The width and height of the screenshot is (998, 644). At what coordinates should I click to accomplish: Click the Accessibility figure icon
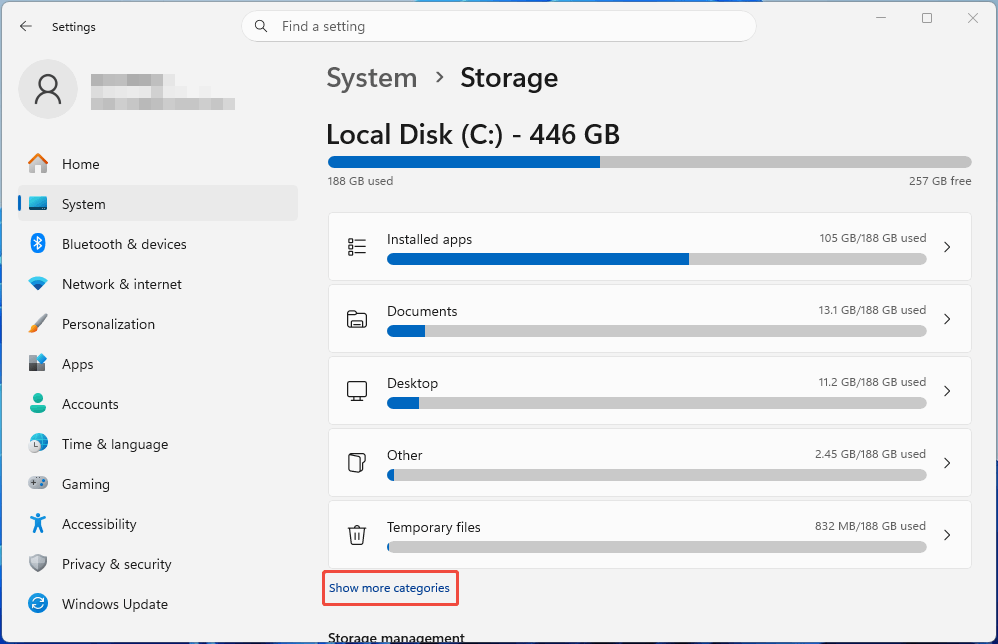38,523
